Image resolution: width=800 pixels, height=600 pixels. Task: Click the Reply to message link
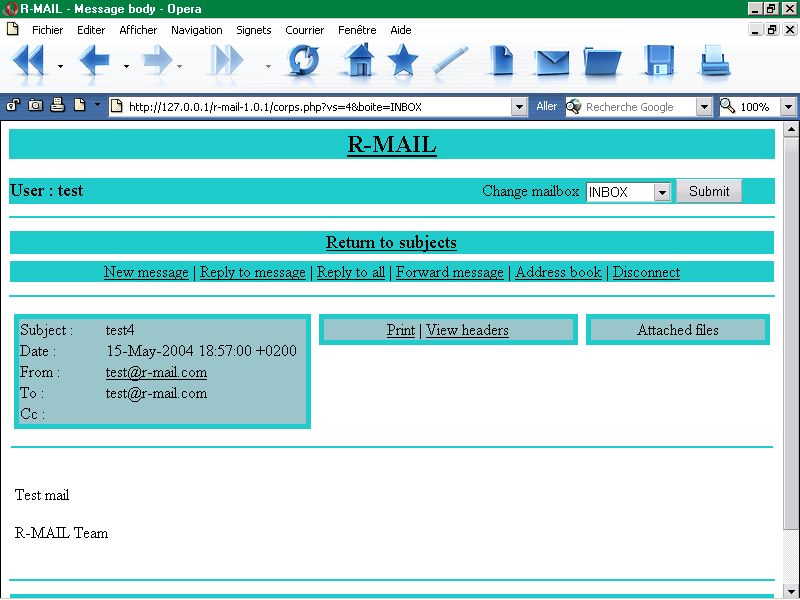(252, 272)
